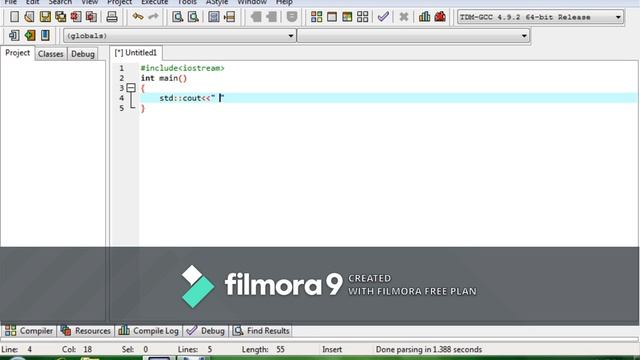This screenshot has height=360, width=640.
Task: Open the Compiler bottom tab
Action: (29, 331)
